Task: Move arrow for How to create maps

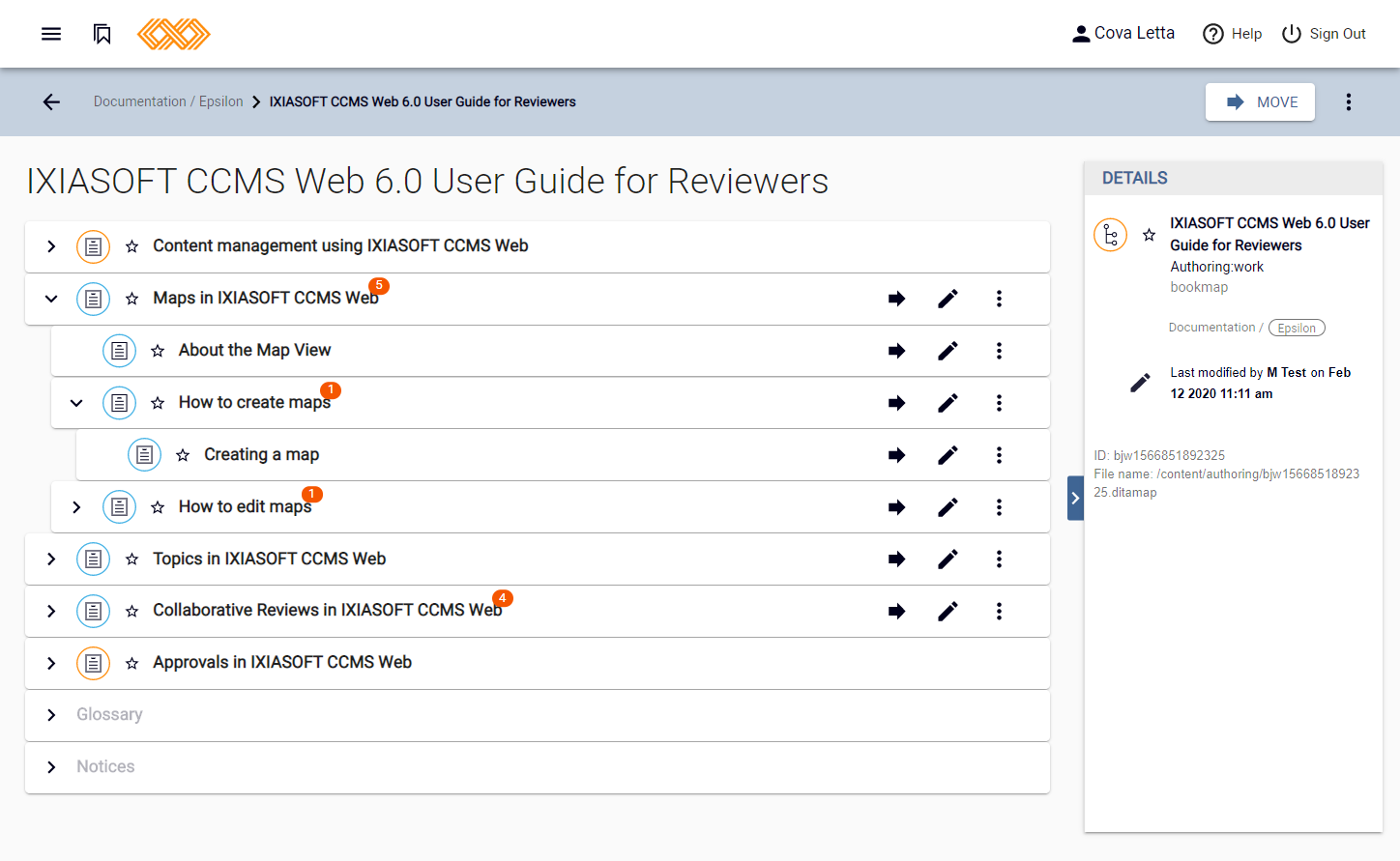Action: click(896, 403)
